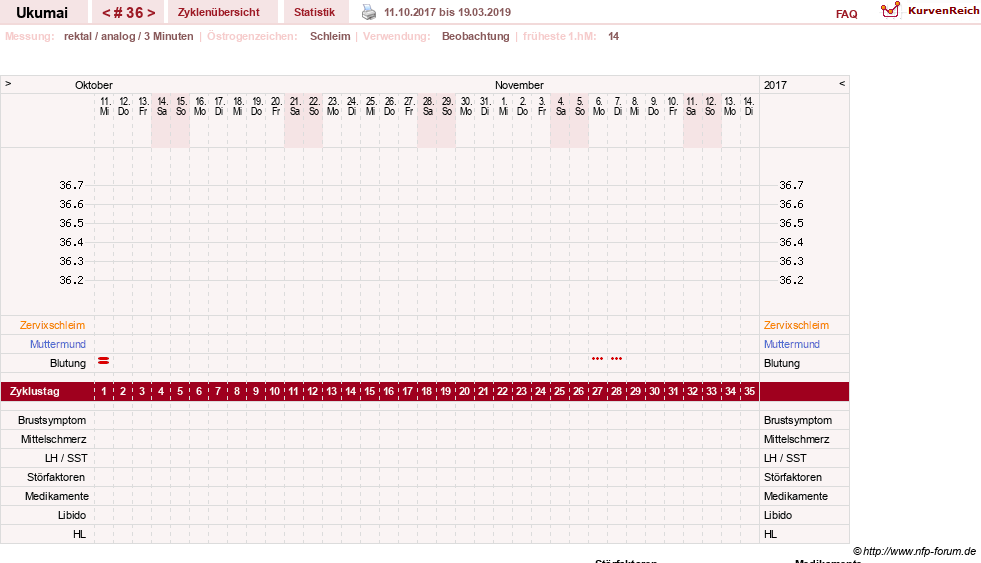The height and width of the screenshot is (563, 981).
Task: Click the left 36.7 temperature label
Action: (71, 185)
